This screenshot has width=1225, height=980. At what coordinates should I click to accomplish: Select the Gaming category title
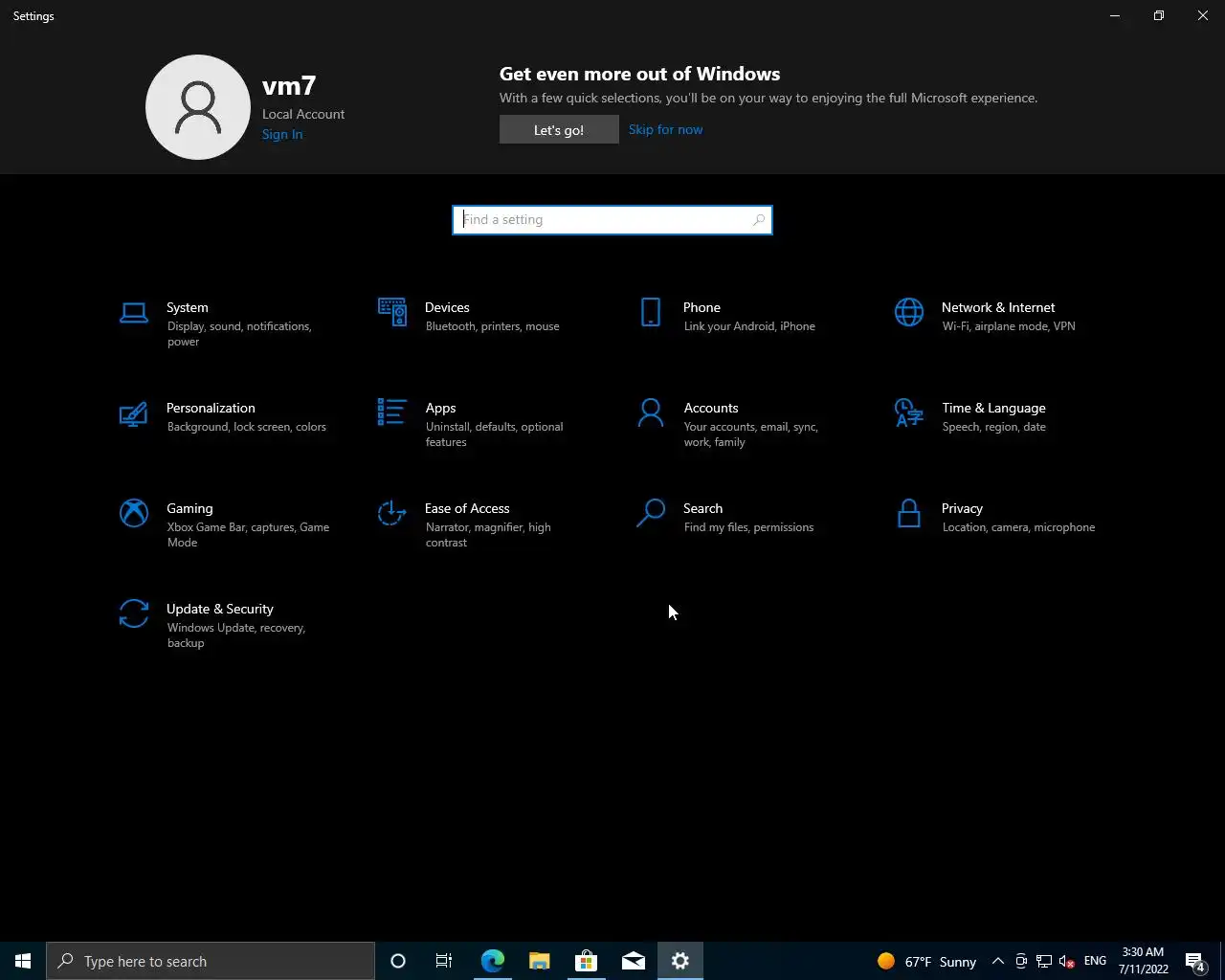tap(189, 508)
